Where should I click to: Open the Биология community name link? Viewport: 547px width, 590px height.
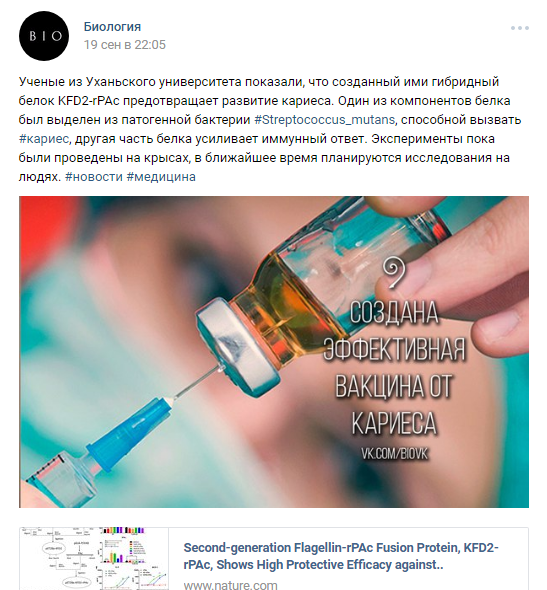point(112,27)
